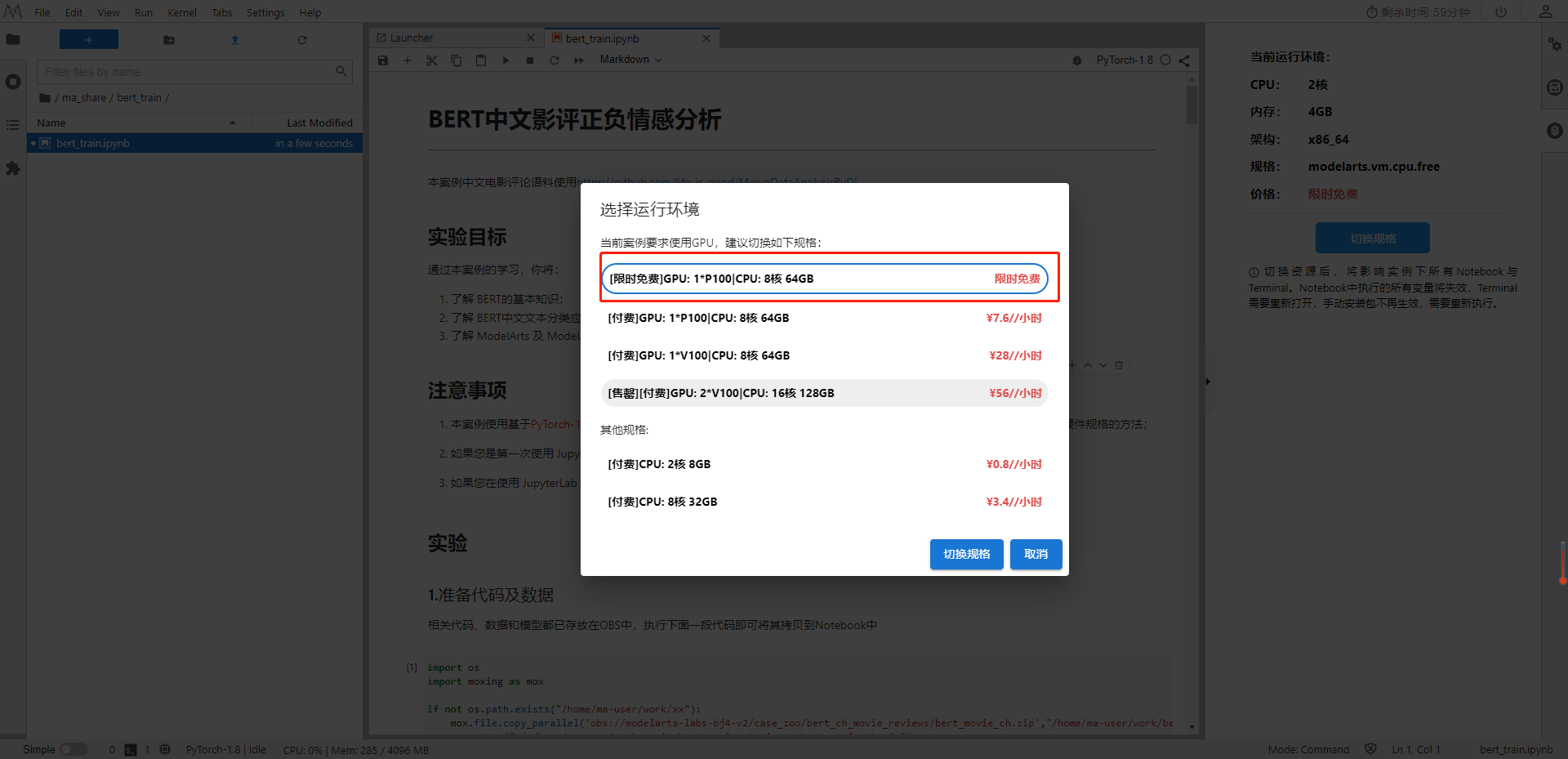Open the extension manager panel
The height and width of the screenshot is (759, 1568).
tap(13, 169)
